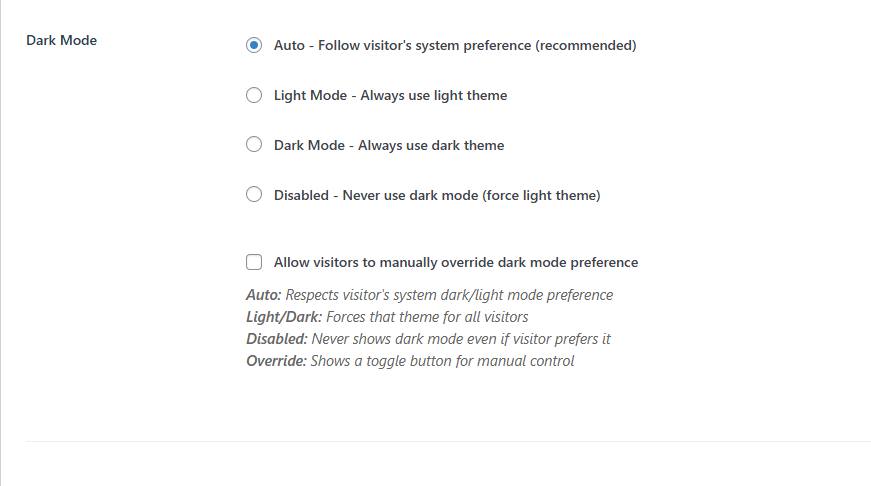This screenshot has height=486, width=871.
Task: Pick the Dark Mode radio button
Action: point(254,145)
